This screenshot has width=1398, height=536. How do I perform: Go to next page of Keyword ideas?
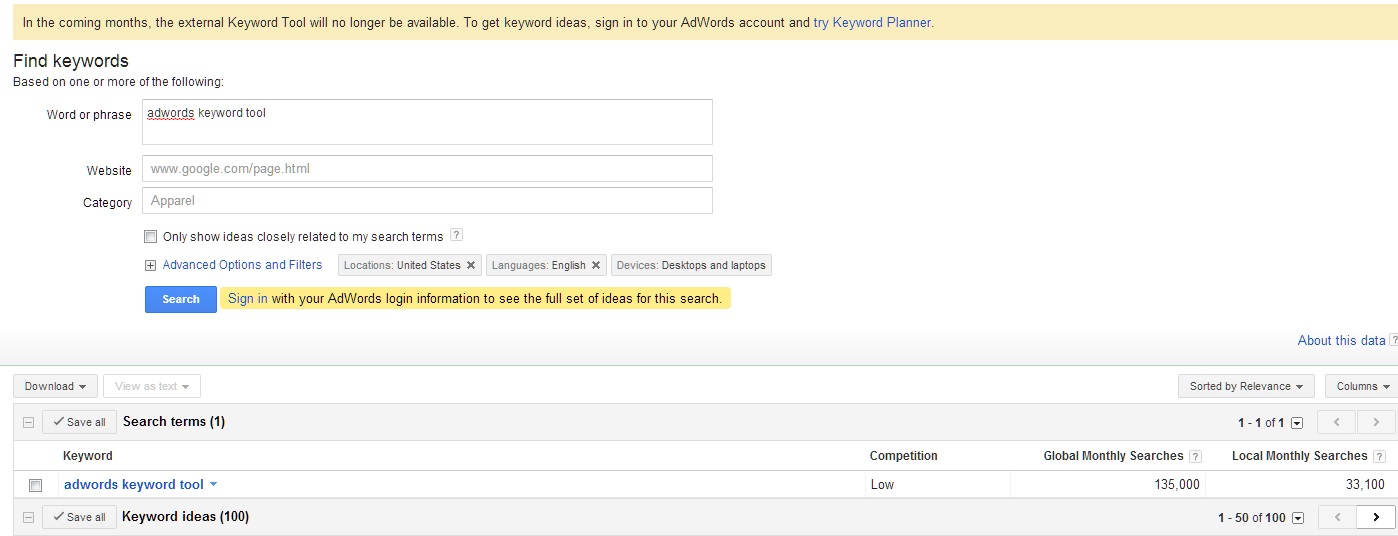(1376, 517)
